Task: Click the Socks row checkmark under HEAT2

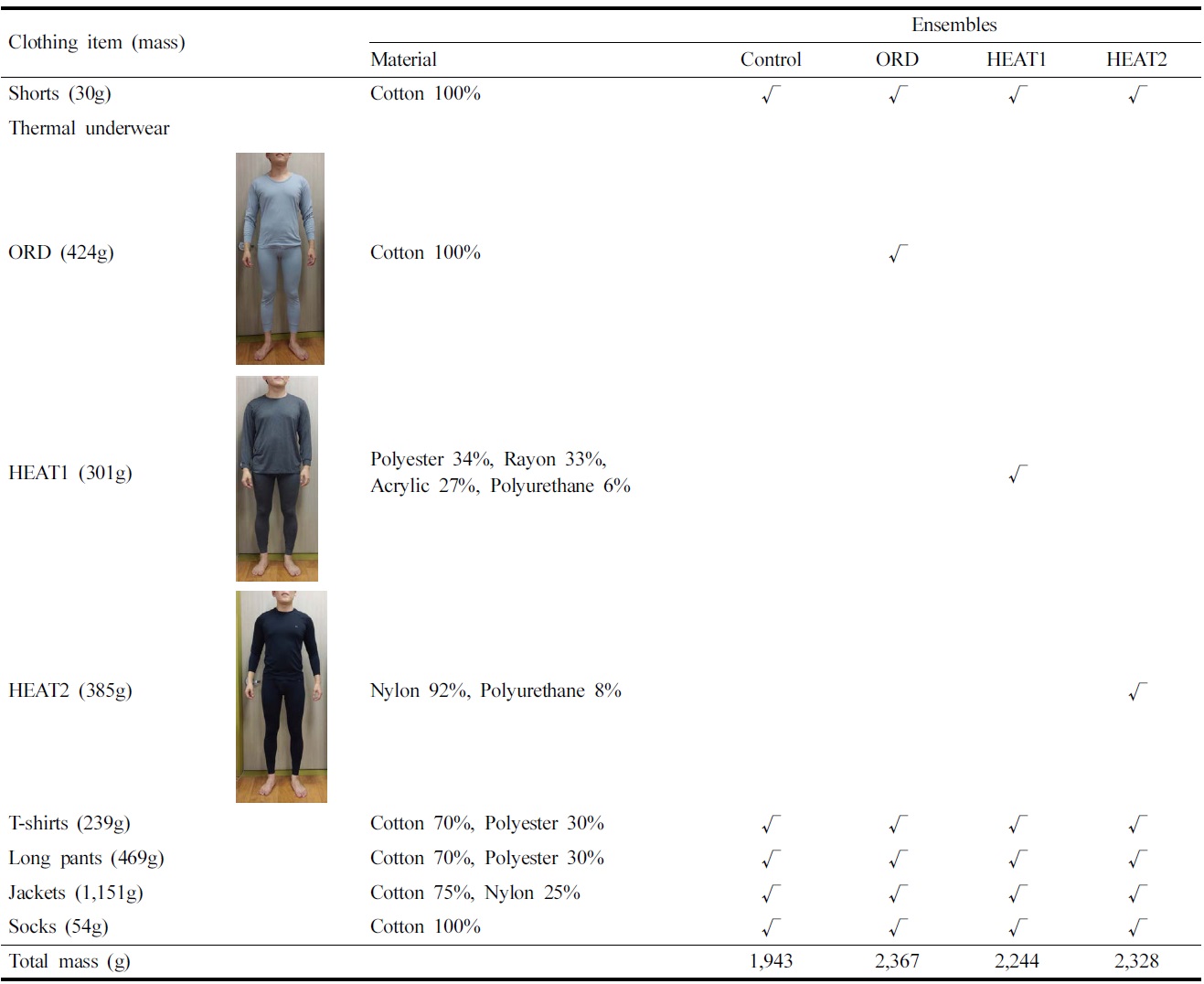Action: [1136, 927]
